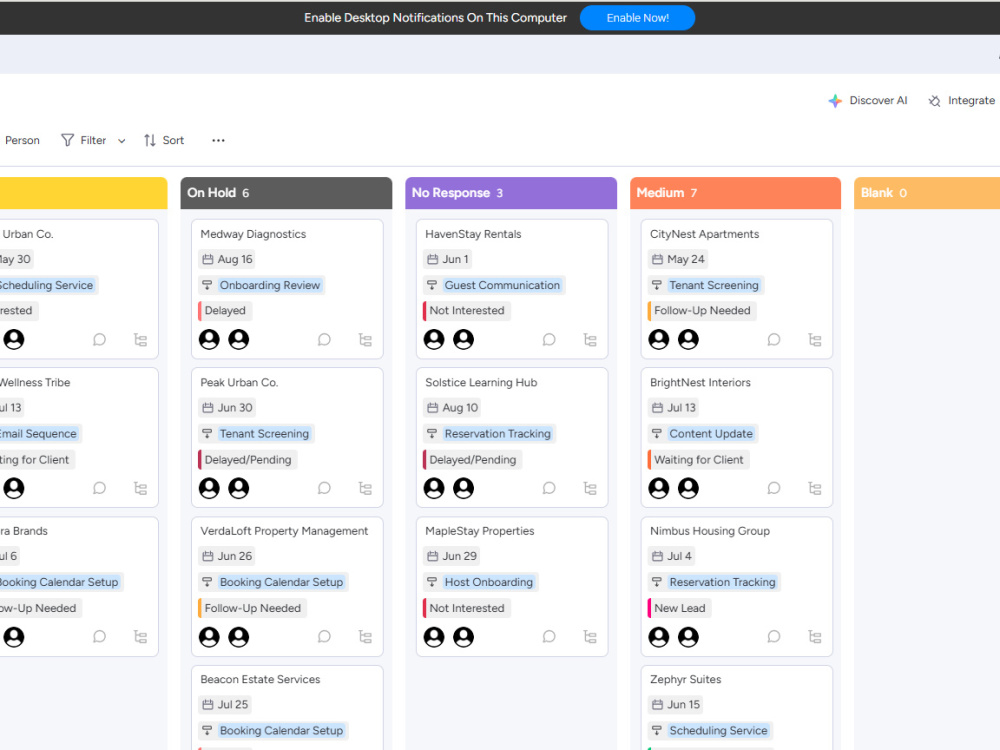Viewport: 1000px width, 750px height.
Task: Select the Blank column header
Action: [927, 193]
